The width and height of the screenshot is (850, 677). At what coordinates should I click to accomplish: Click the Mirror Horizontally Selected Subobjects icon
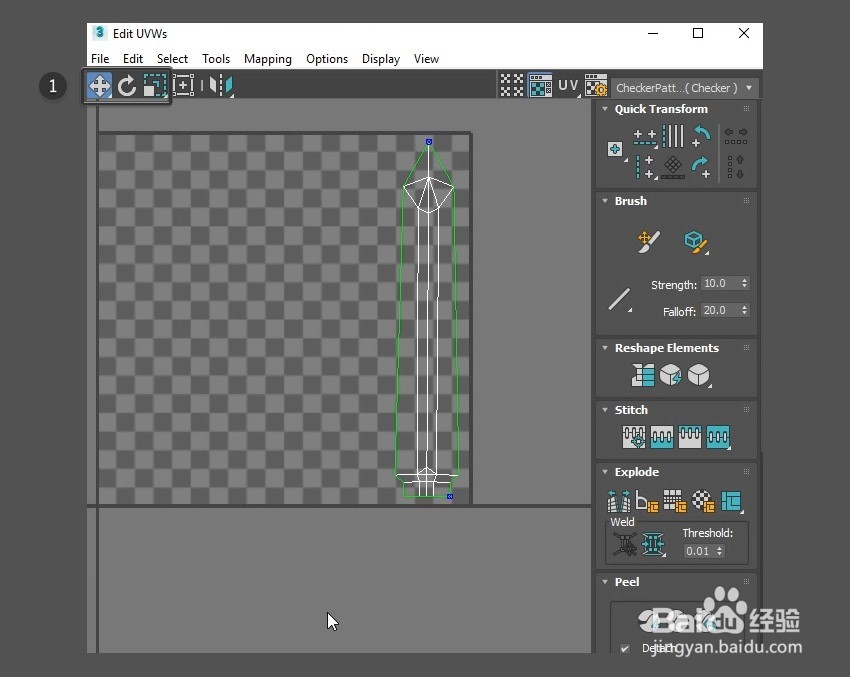pos(221,86)
